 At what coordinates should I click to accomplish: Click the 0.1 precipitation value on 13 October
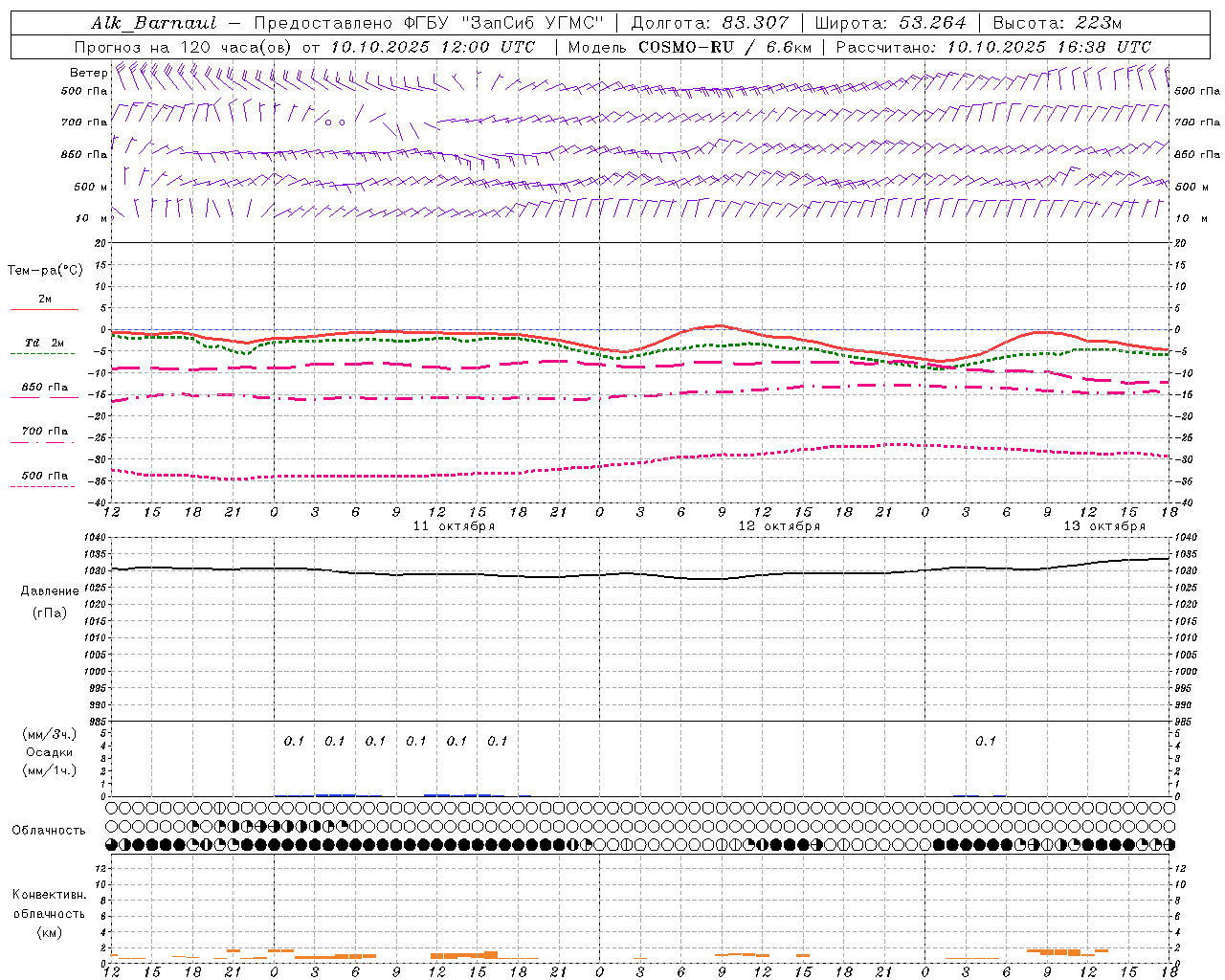[x=986, y=741]
